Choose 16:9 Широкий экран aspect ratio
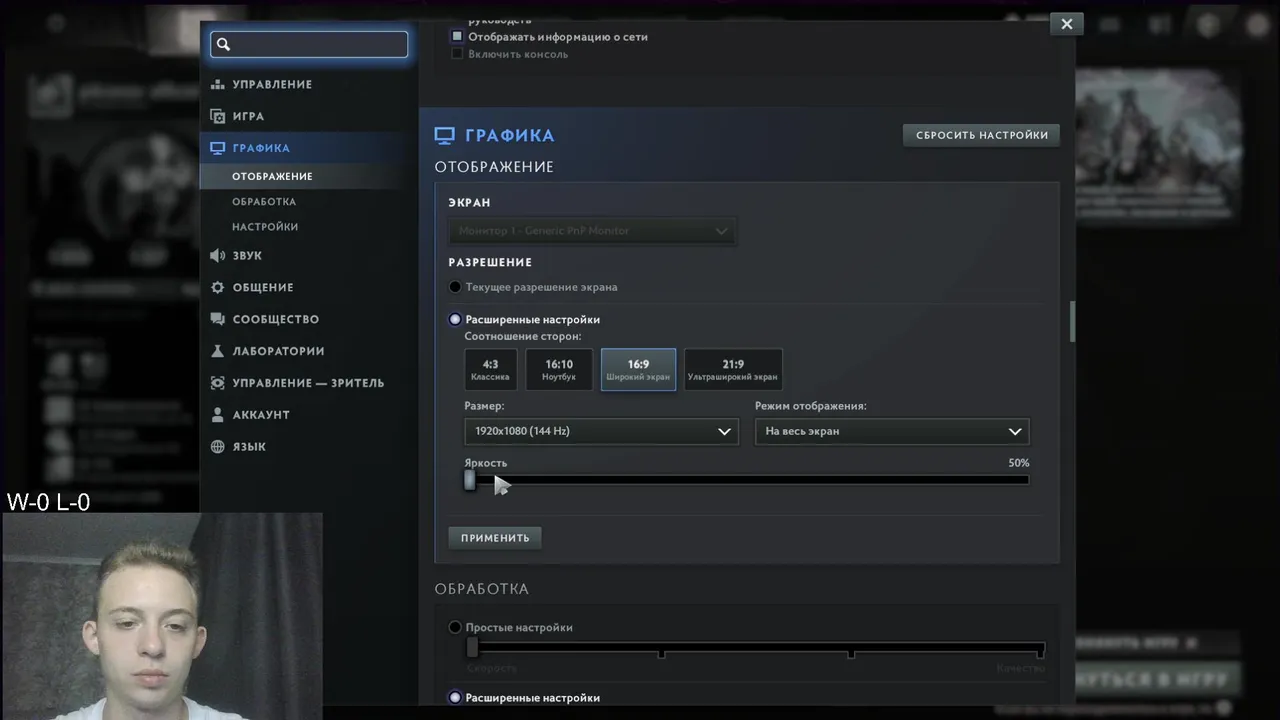This screenshot has width=1280, height=720. [638, 370]
